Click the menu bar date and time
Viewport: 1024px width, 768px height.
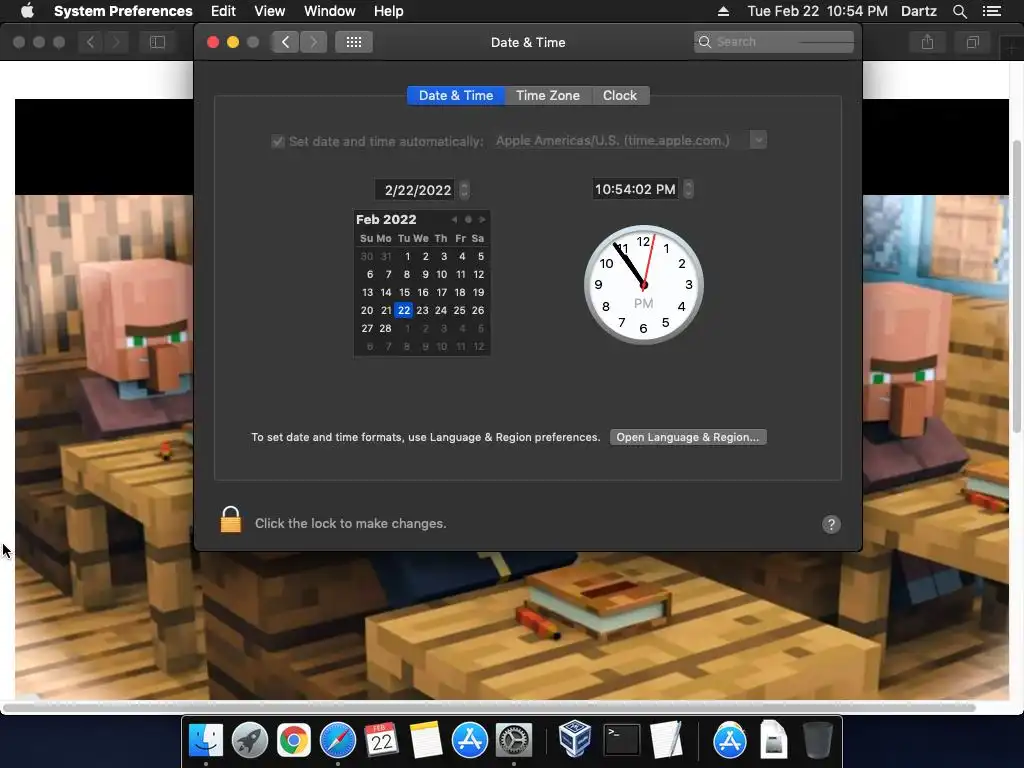click(817, 11)
